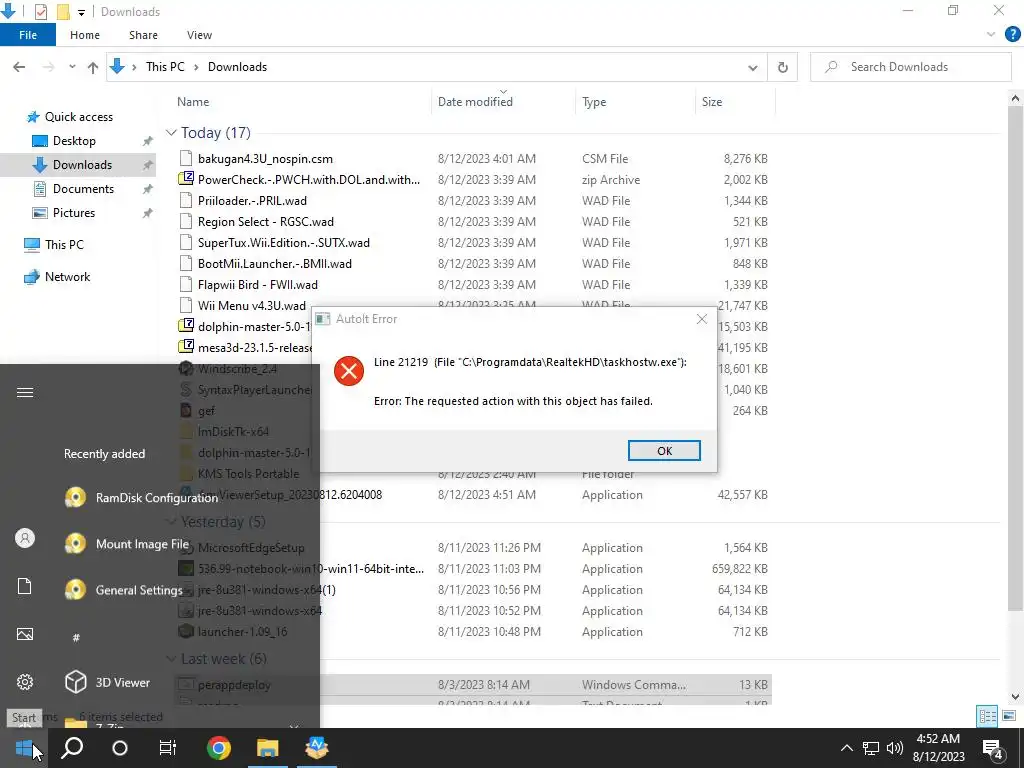The height and width of the screenshot is (768, 1024).
Task: Select bakugan4.3U_nospin.csm file
Action: click(265, 159)
